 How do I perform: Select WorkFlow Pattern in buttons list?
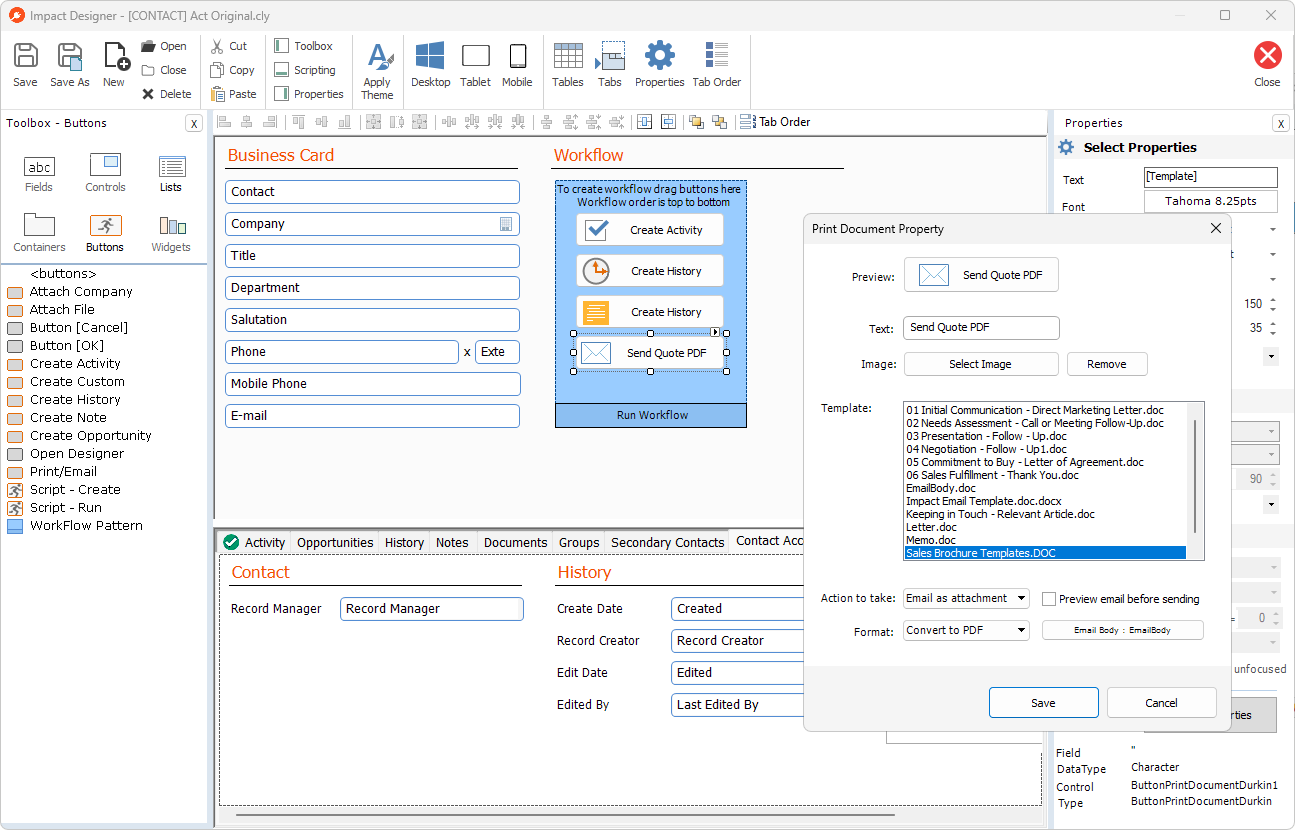86,526
